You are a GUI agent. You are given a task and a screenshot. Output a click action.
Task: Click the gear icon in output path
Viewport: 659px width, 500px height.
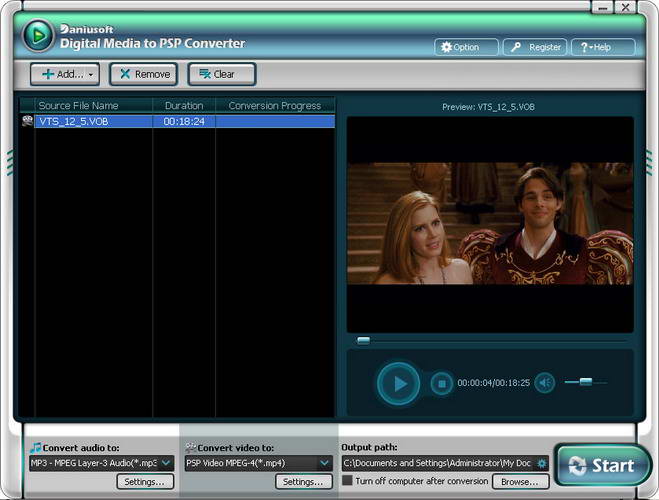[542, 463]
